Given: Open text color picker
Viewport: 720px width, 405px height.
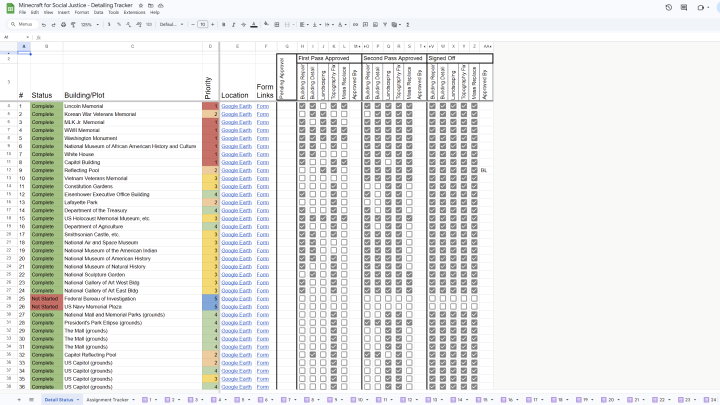Looking at the screenshot, I should 253,24.
